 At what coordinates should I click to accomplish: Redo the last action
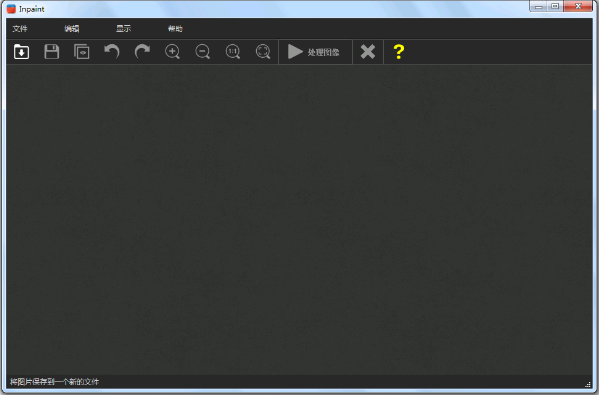pos(142,52)
